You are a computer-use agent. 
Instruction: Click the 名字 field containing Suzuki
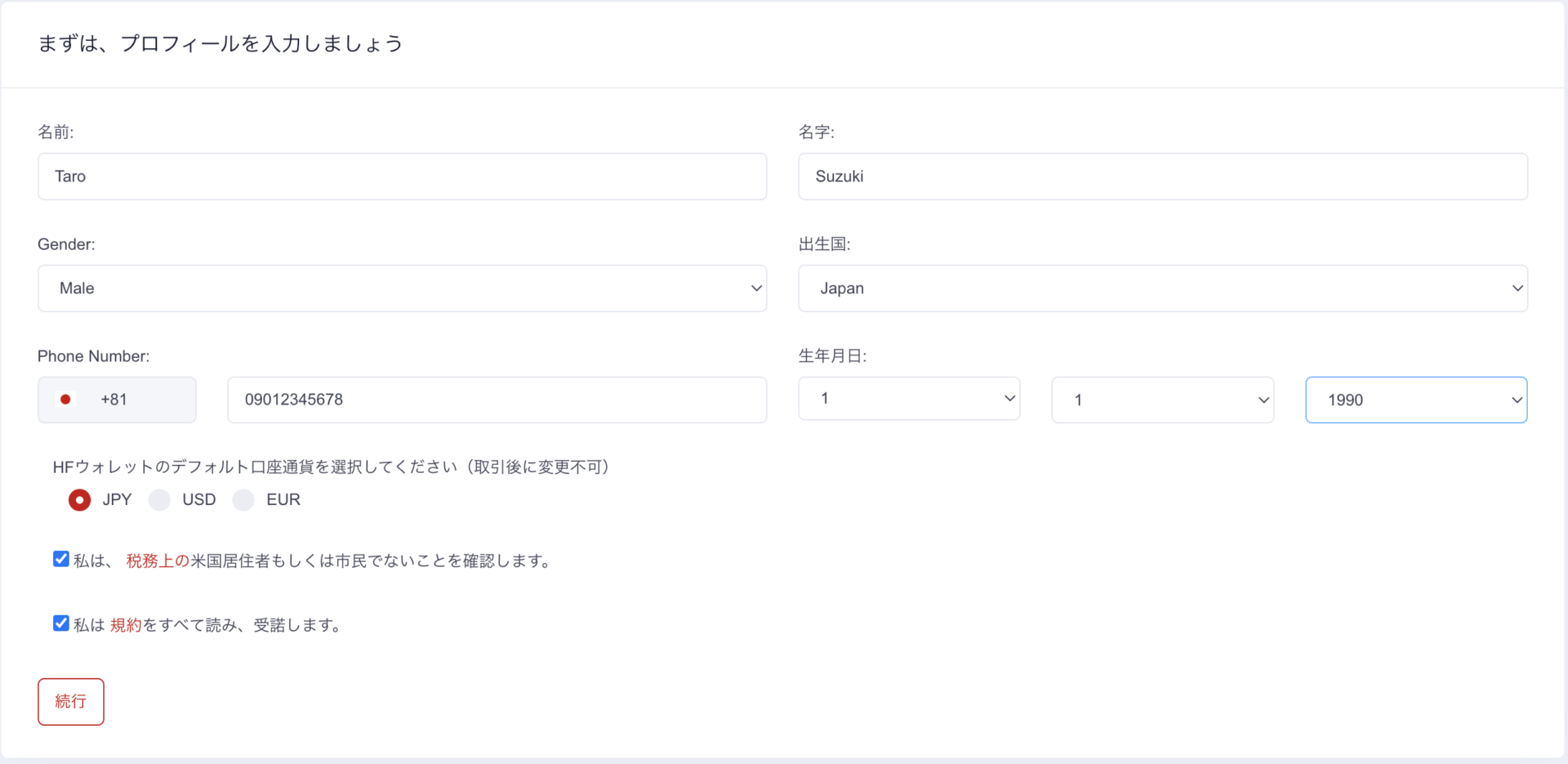click(x=1162, y=176)
